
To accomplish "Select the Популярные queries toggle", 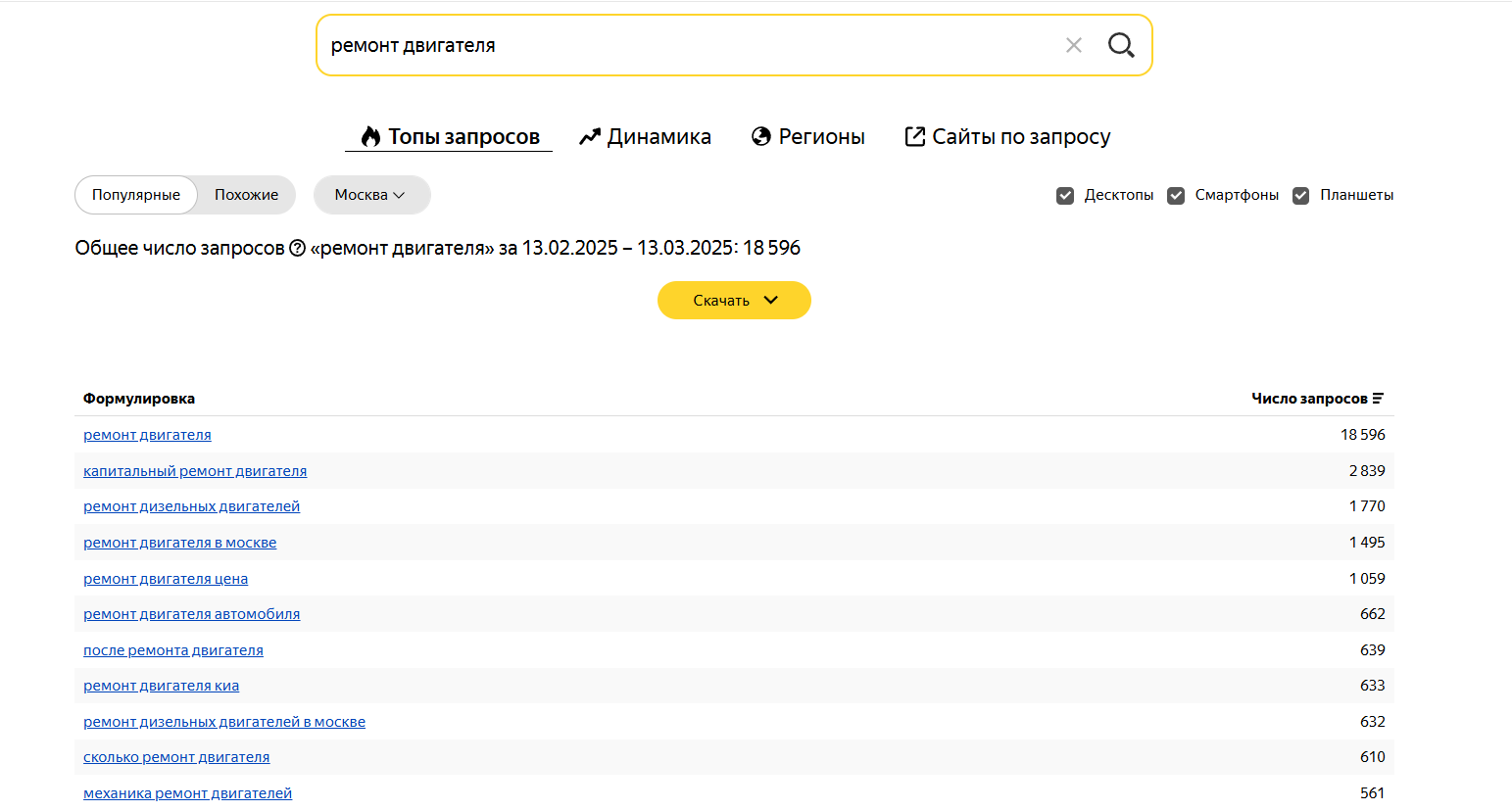I will (x=136, y=195).
